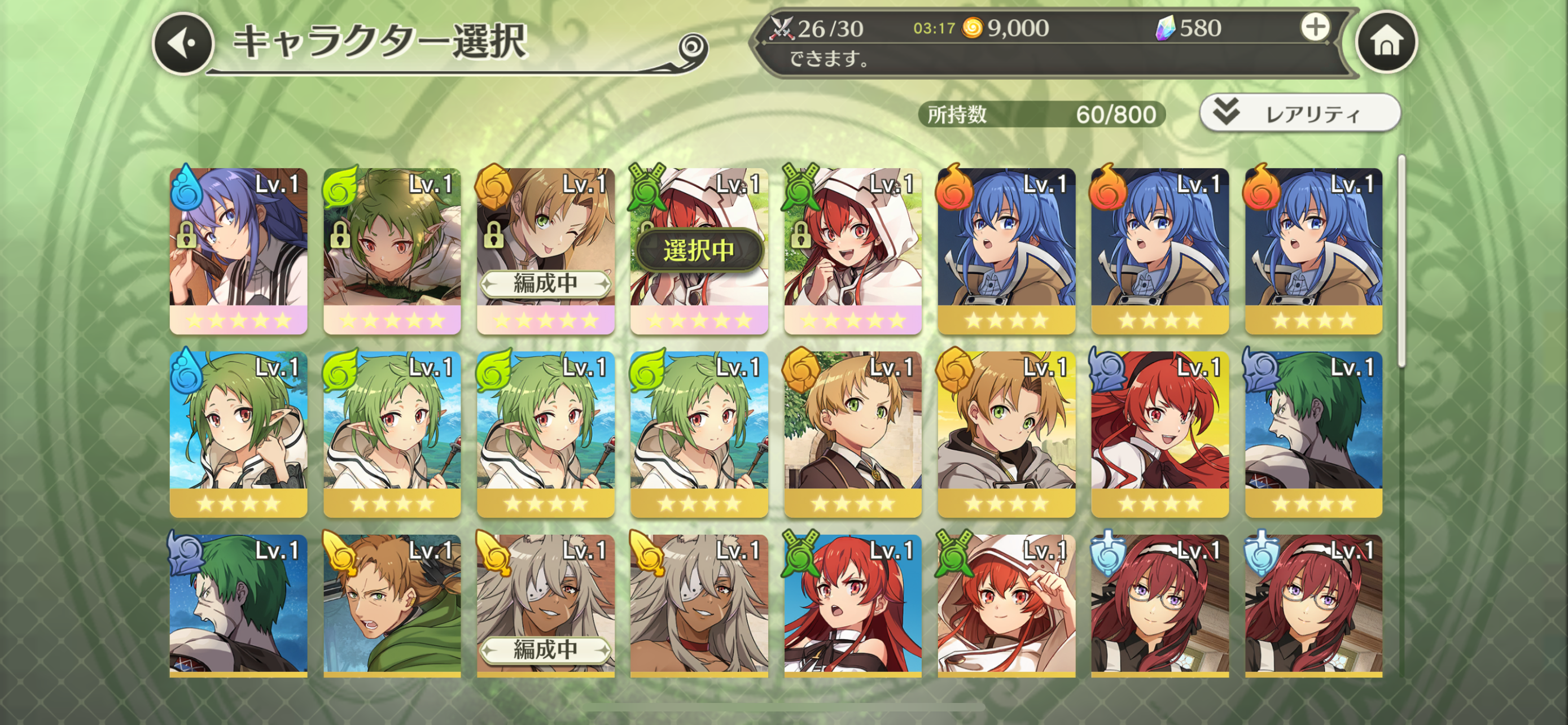Image resolution: width=1568 pixels, height=725 pixels.
Task: Choose first glasses-wearing maroon-haired maid card
Action: pyautogui.click(x=1159, y=606)
